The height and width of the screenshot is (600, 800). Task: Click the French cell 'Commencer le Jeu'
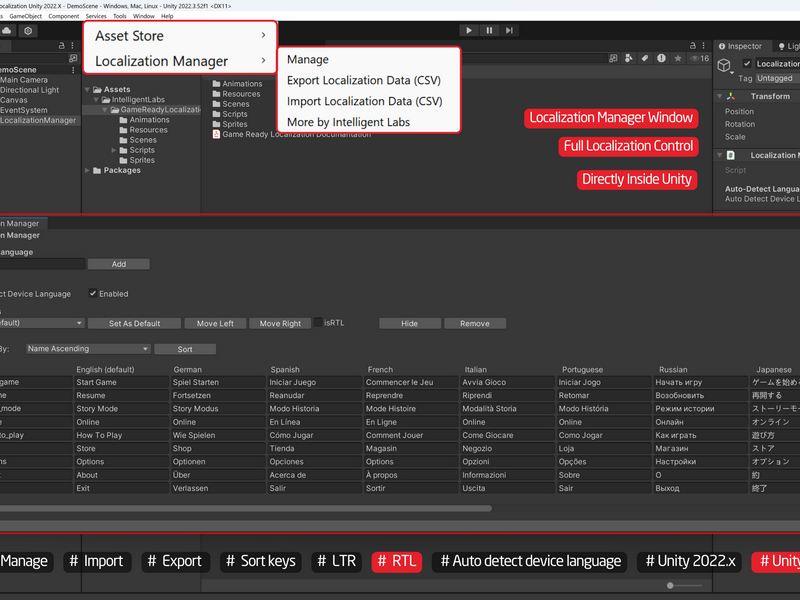(x=412, y=382)
